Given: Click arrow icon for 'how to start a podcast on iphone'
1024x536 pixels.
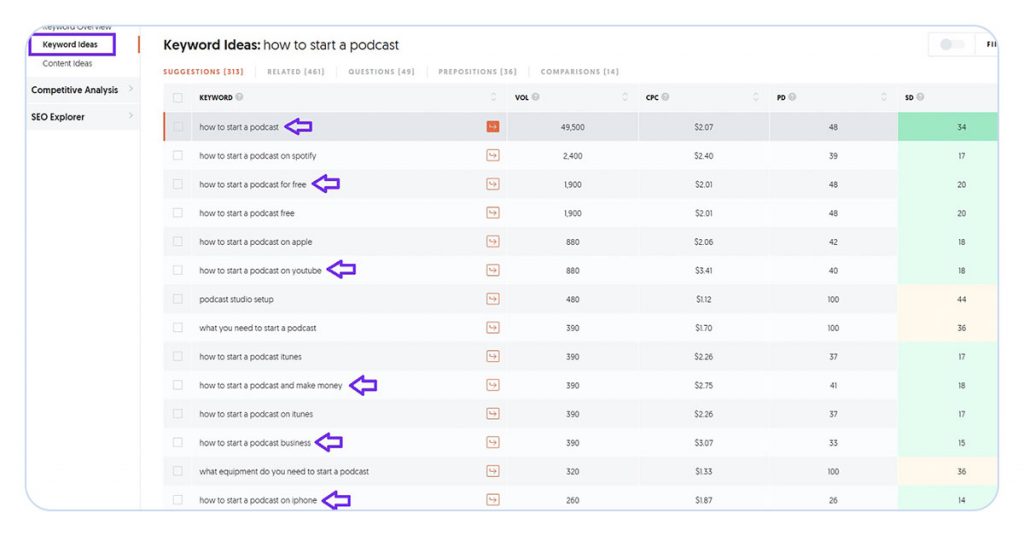Looking at the screenshot, I should [x=493, y=500].
